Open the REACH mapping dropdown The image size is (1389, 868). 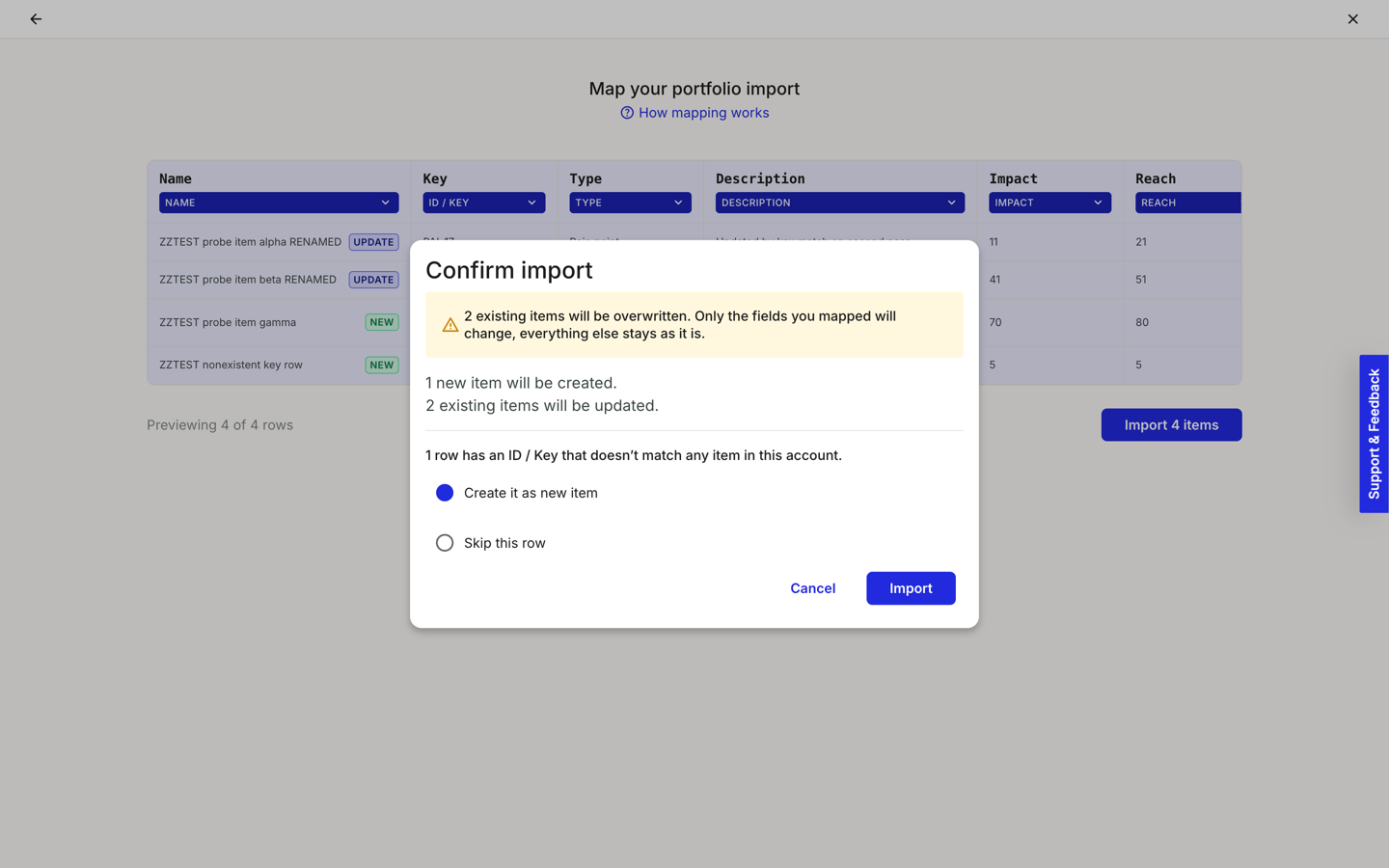coord(1188,203)
